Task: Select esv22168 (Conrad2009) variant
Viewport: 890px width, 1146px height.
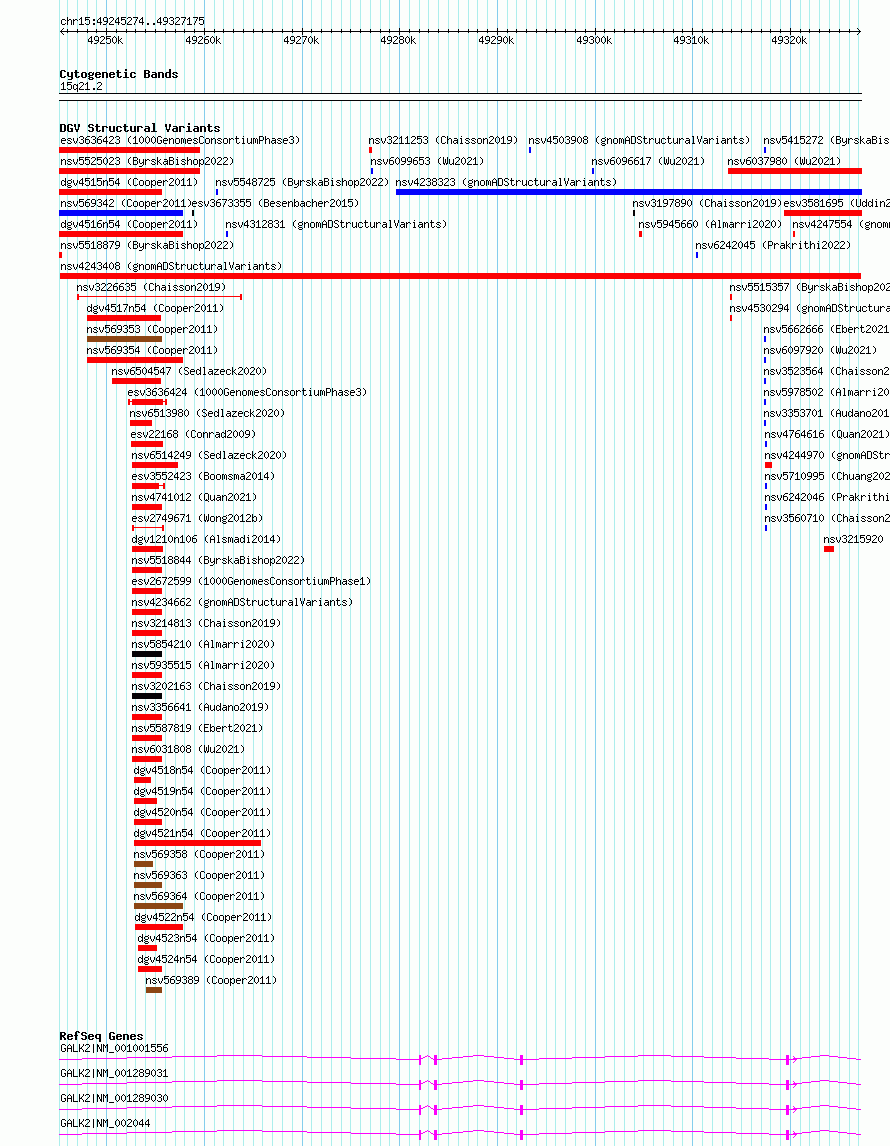Action: coord(194,435)
